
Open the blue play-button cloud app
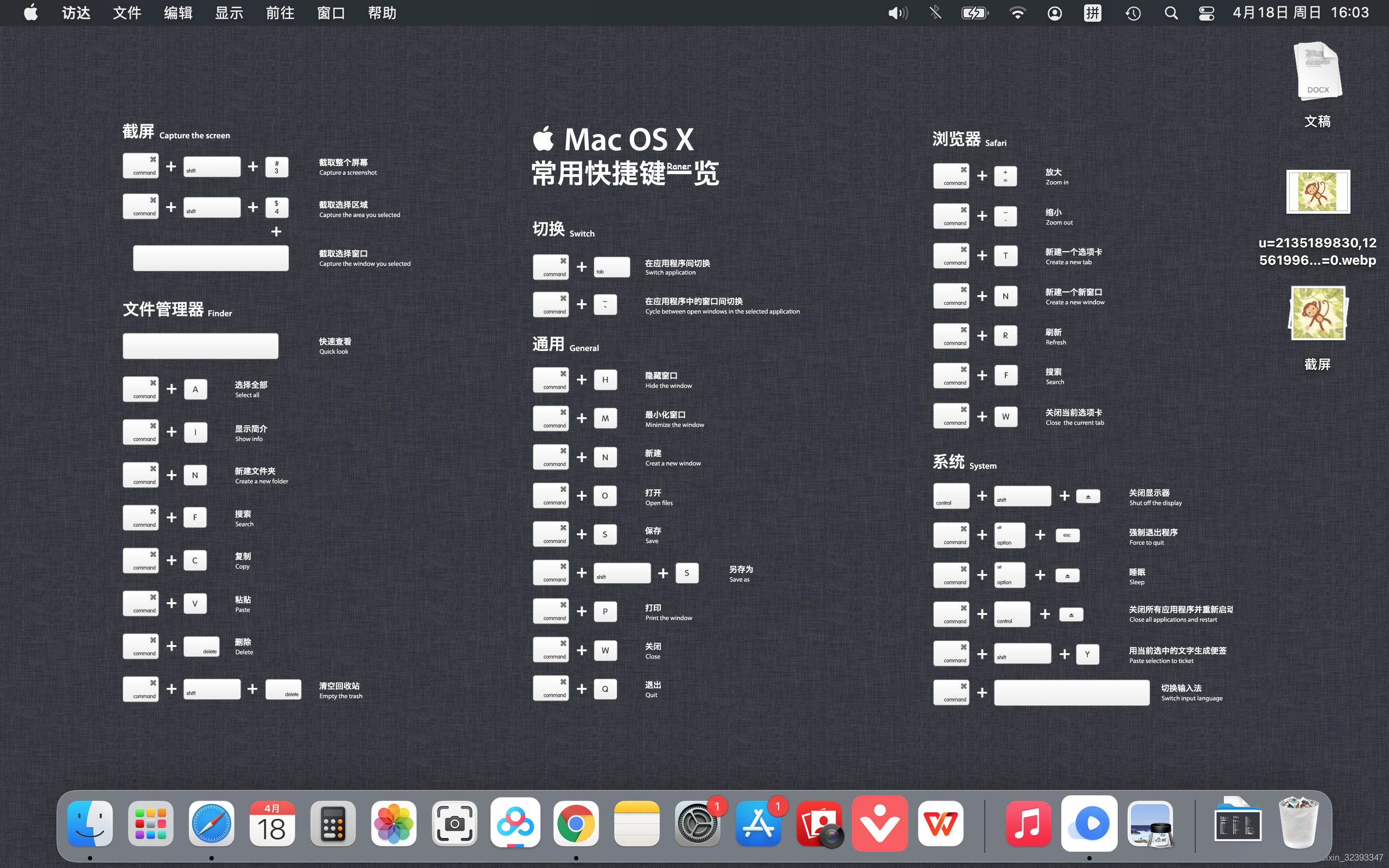[1089, 824]
